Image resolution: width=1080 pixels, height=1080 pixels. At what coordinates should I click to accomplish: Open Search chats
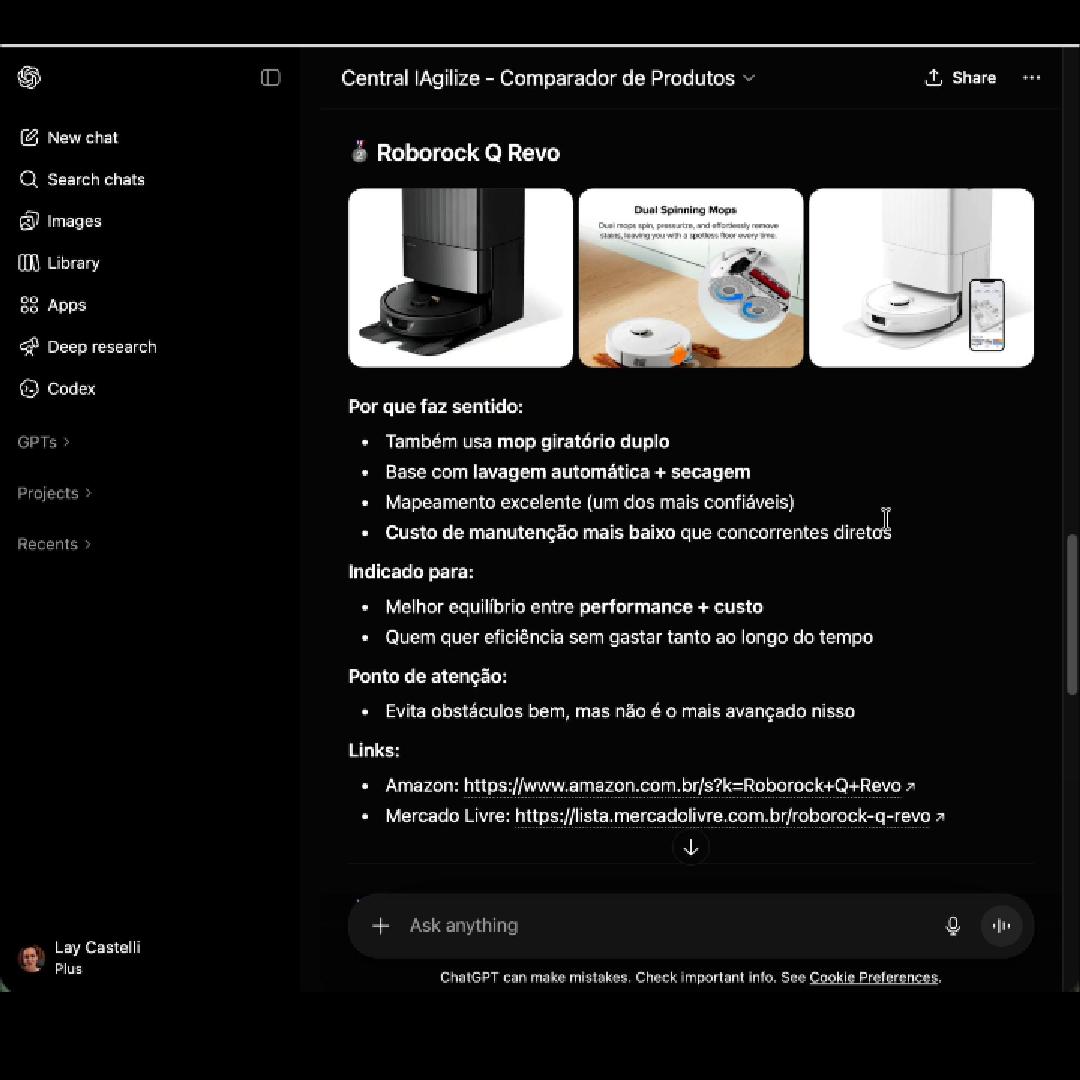(x=82, y=180)
